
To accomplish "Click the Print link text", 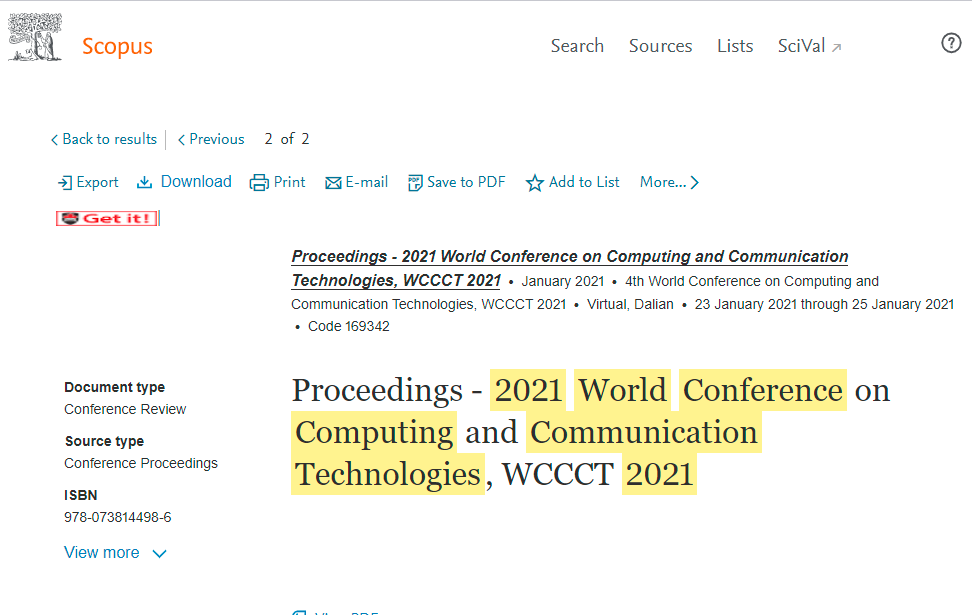I will tap(289, 182).
